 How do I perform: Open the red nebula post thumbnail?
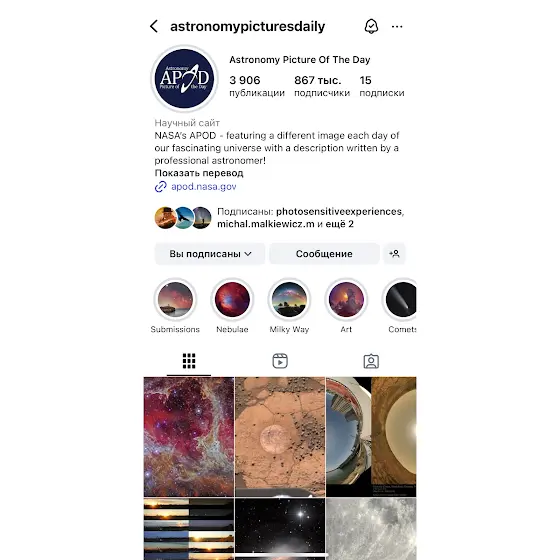189,437
